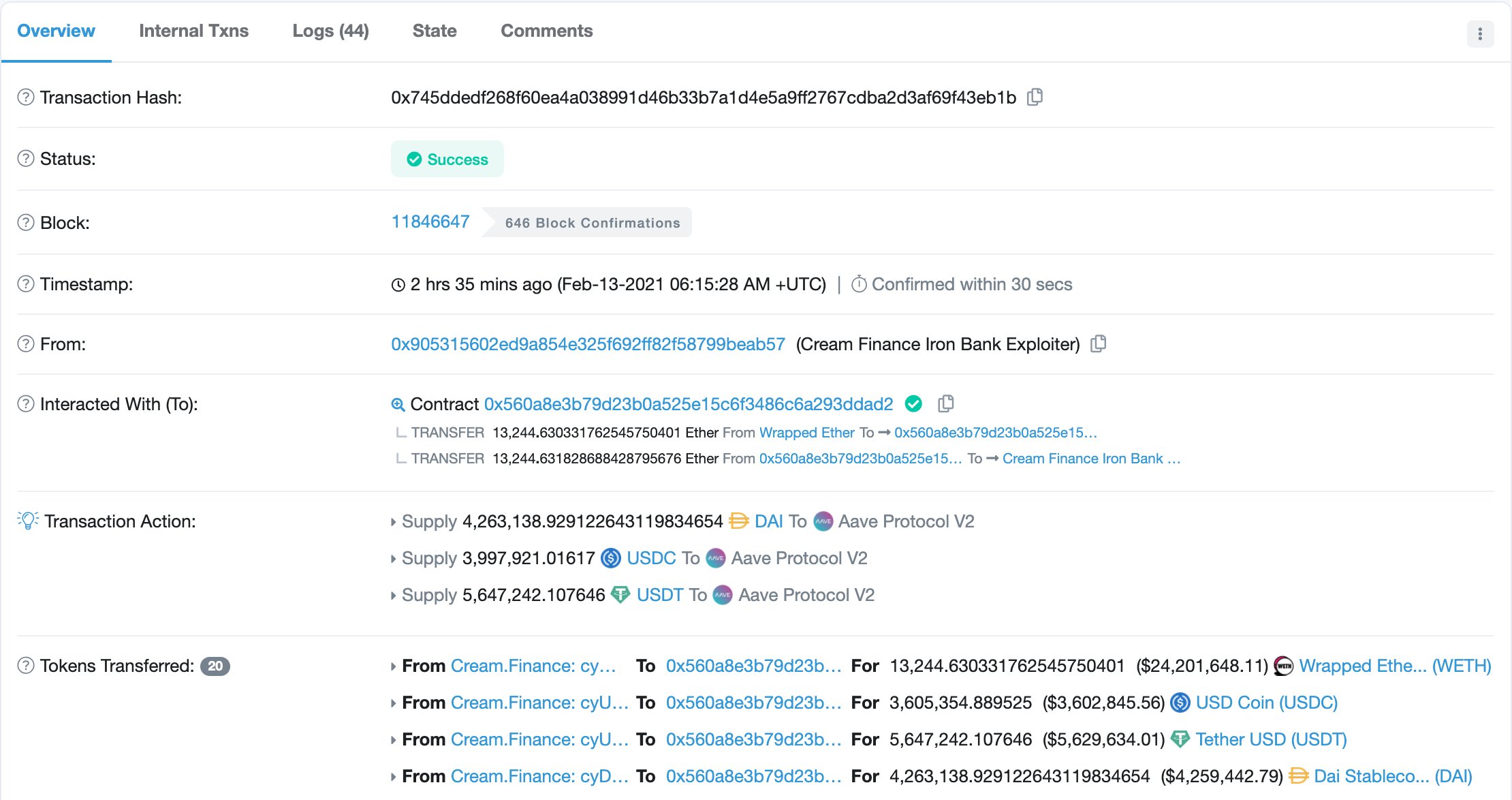Click the magnifier icon before Contract
Viewport: 1512px width, 800px height.
tap(398, 405)
